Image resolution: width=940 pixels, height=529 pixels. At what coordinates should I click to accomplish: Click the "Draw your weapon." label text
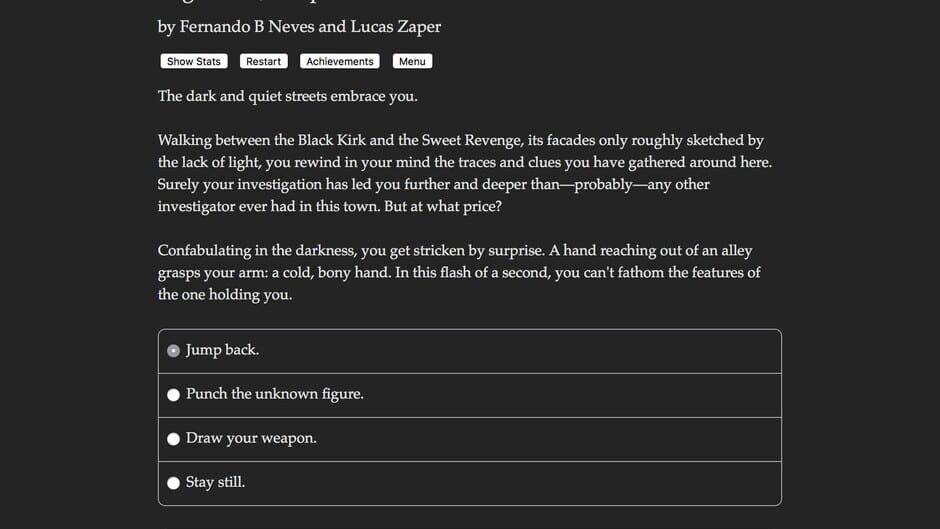pyautogui.click(x=251, y=438)
